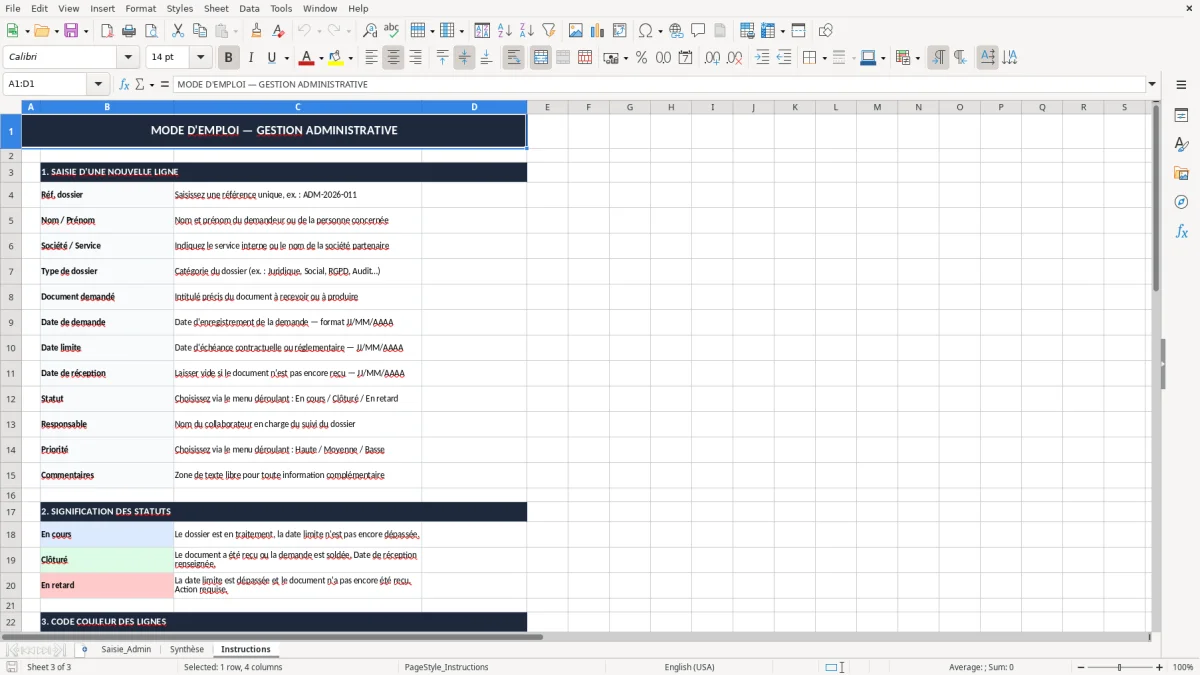Toggle horizontal center alignment
Viewport: 1200px width, 675px height.
(x=393, y=58)
